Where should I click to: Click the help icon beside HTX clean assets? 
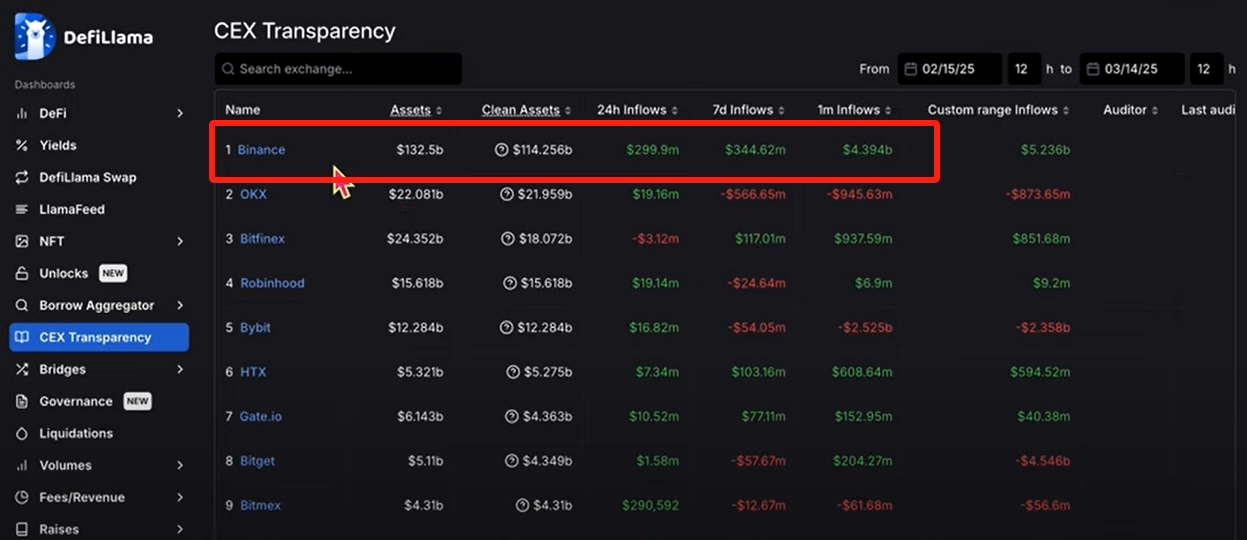click(513, 372)
